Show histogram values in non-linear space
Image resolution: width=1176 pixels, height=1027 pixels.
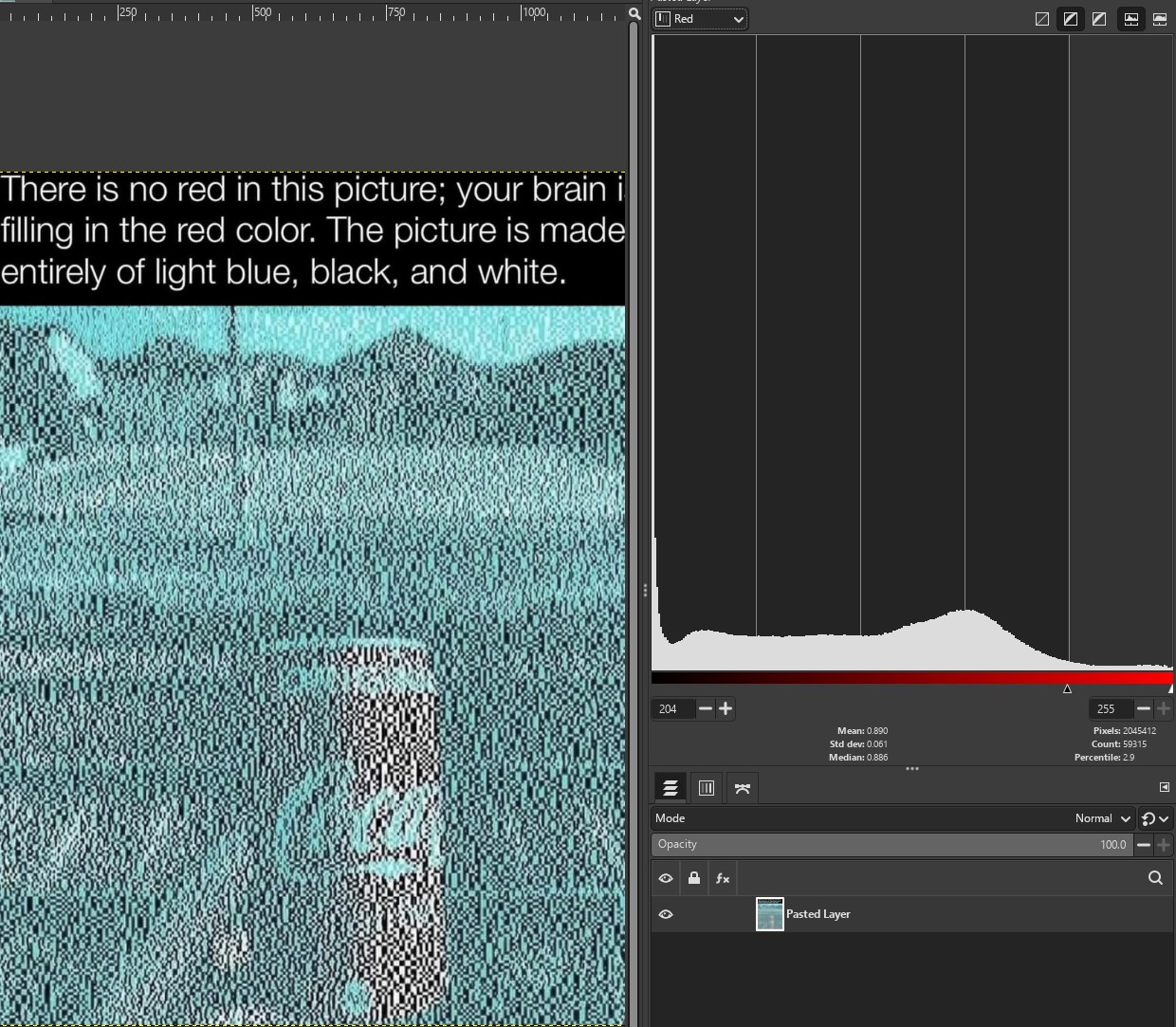coord(1071,19)
